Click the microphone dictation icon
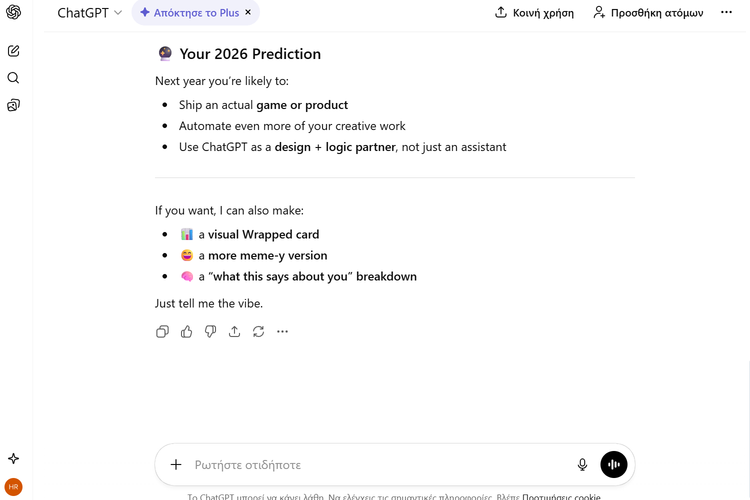This screenshot has width=750, height=500. pos(583,465)
